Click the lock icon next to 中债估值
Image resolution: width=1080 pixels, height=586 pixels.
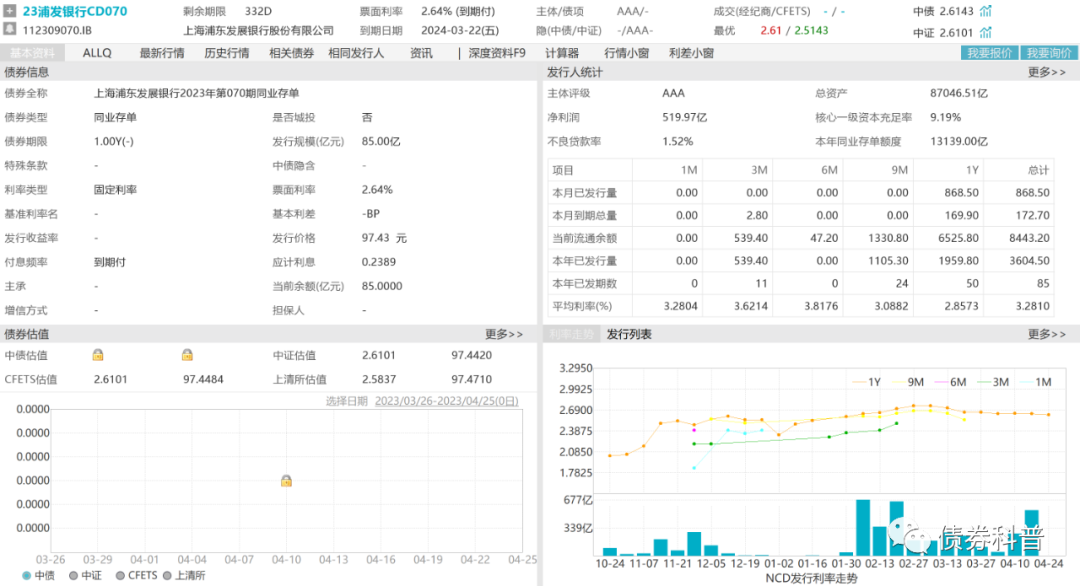coord(98,355)
